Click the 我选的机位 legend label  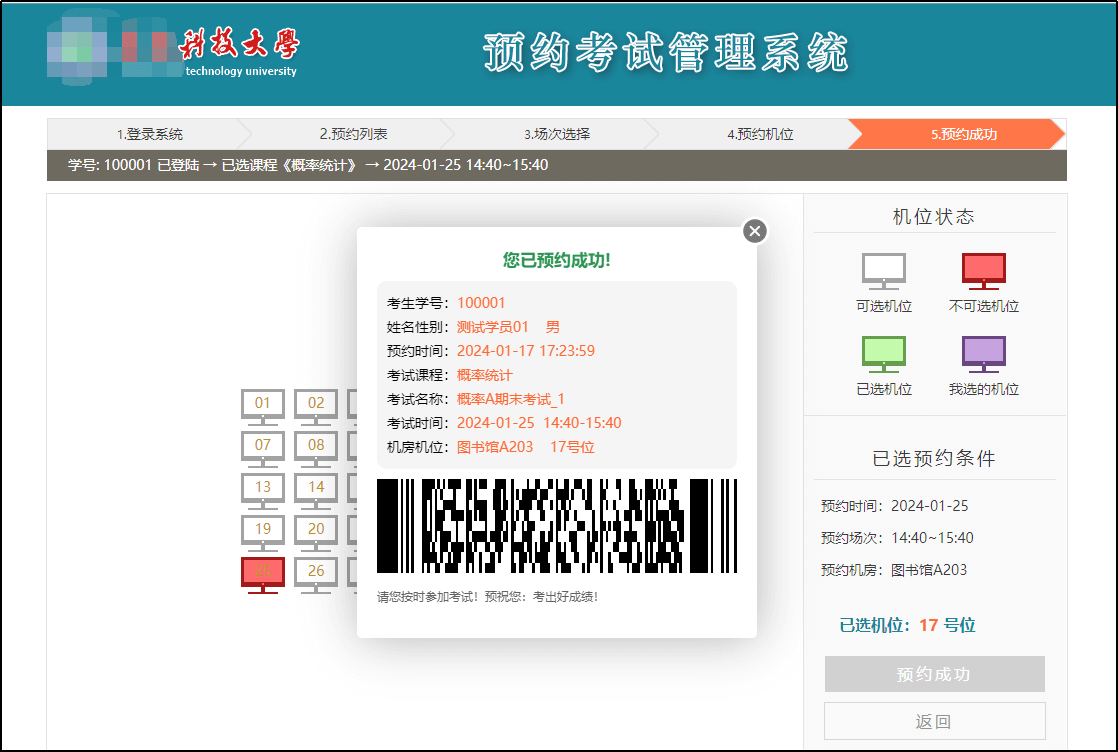[983, 389]
